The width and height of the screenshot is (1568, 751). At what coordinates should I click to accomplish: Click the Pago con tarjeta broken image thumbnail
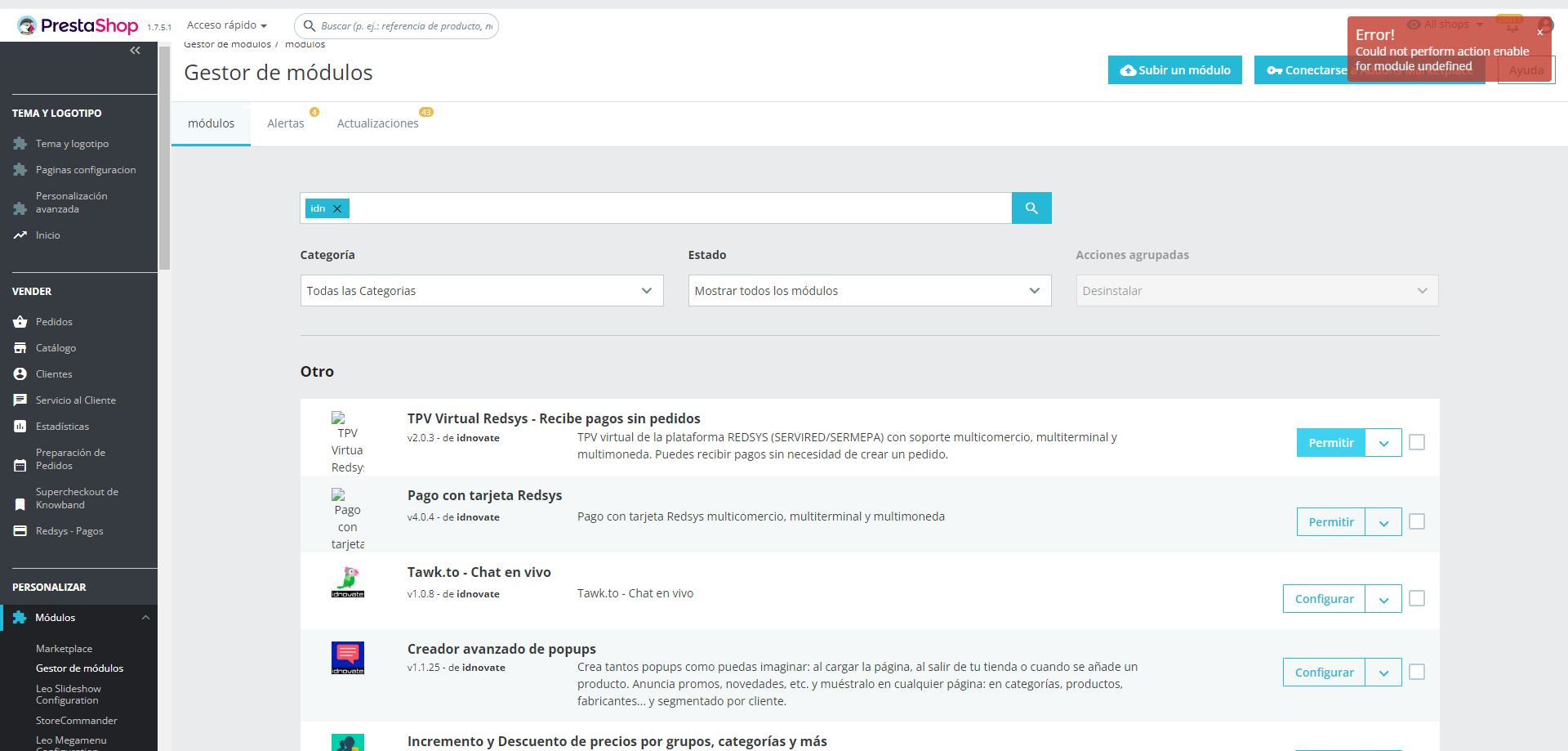tap(348, 519)
